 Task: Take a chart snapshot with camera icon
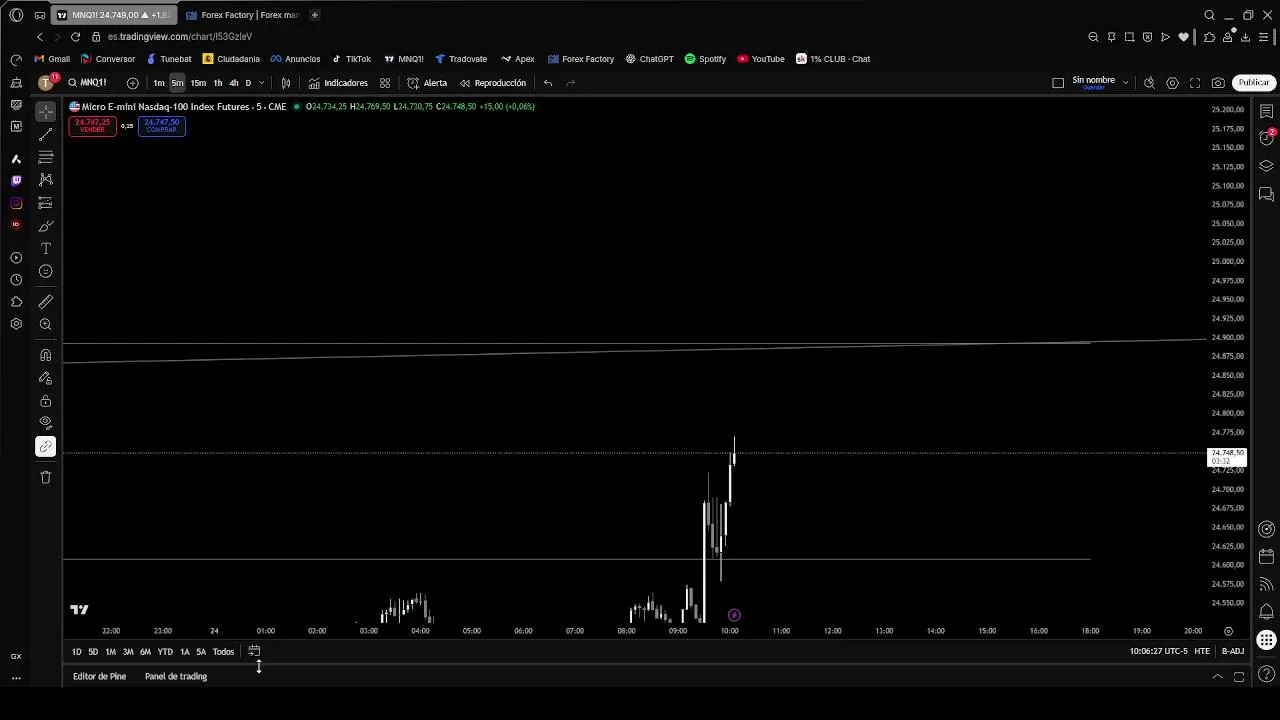pos(1218,83)
